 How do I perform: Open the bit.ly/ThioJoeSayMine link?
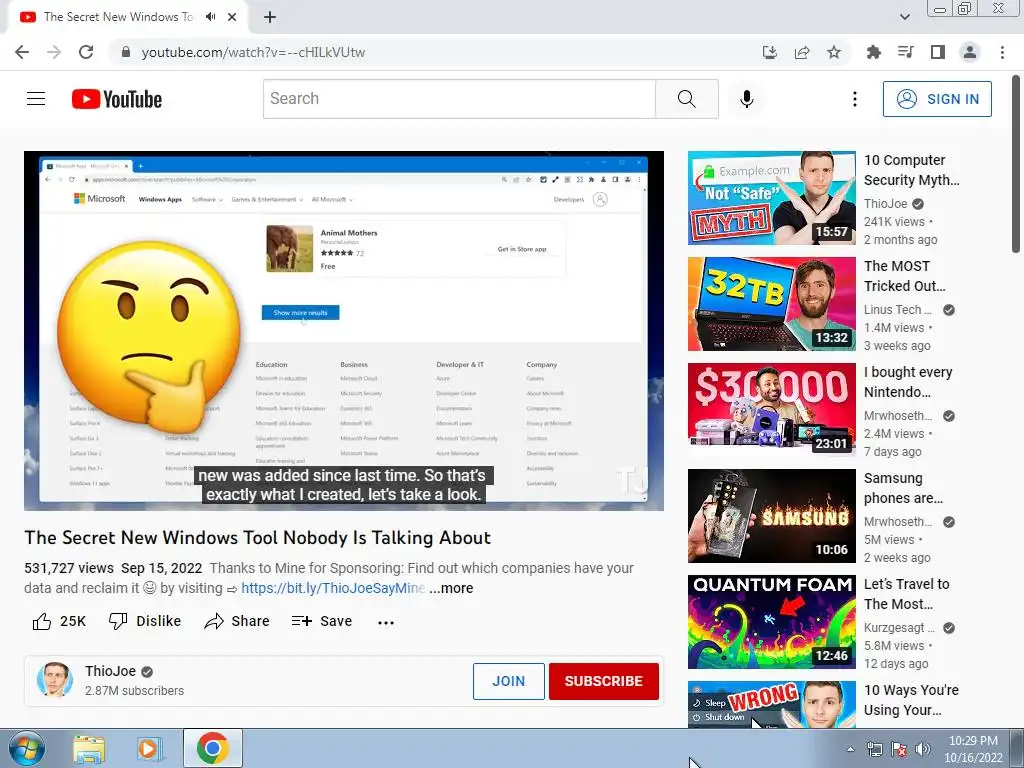333,588
